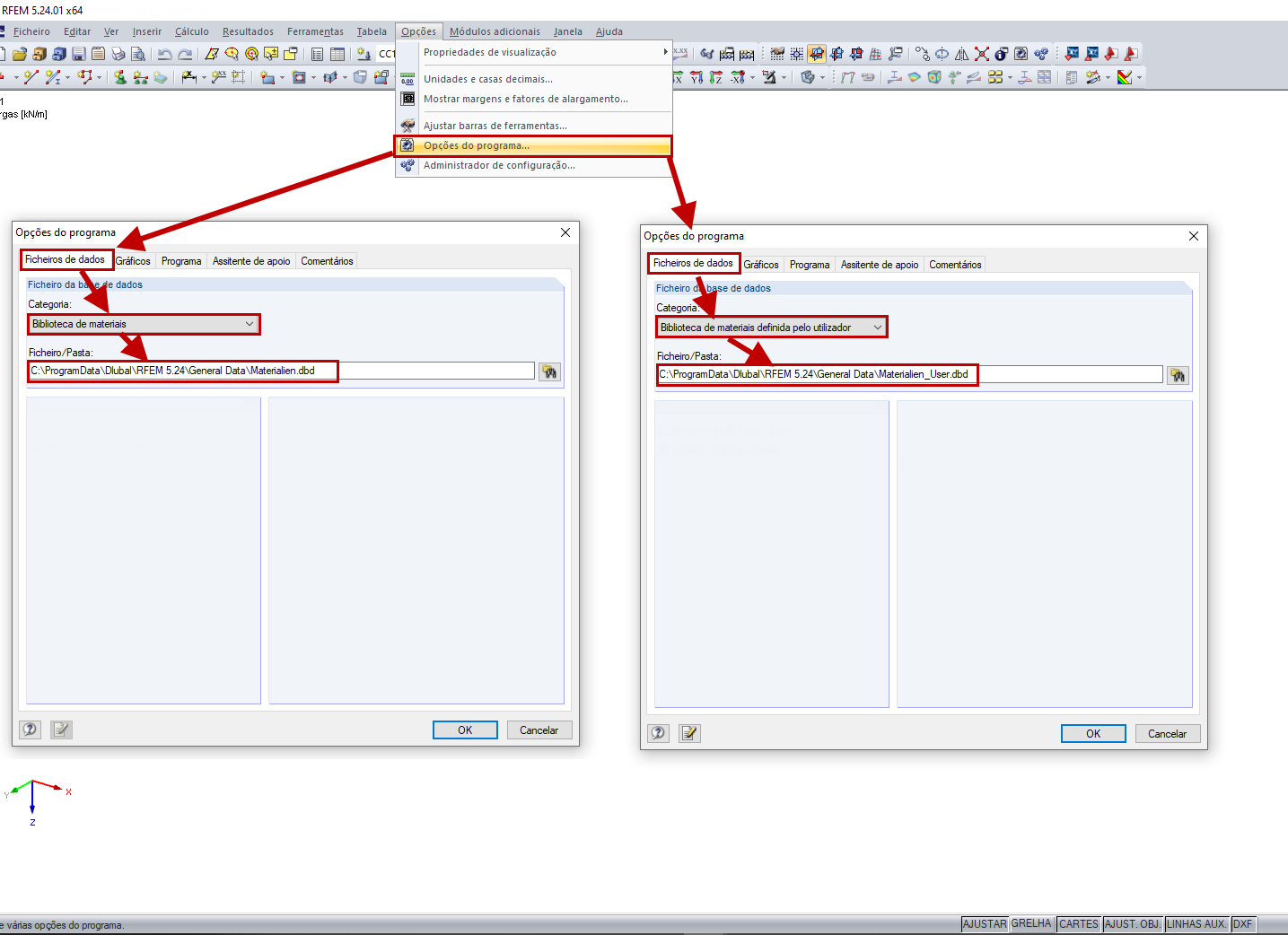Click Cancelar in left Opções dialog

(539, 730)
